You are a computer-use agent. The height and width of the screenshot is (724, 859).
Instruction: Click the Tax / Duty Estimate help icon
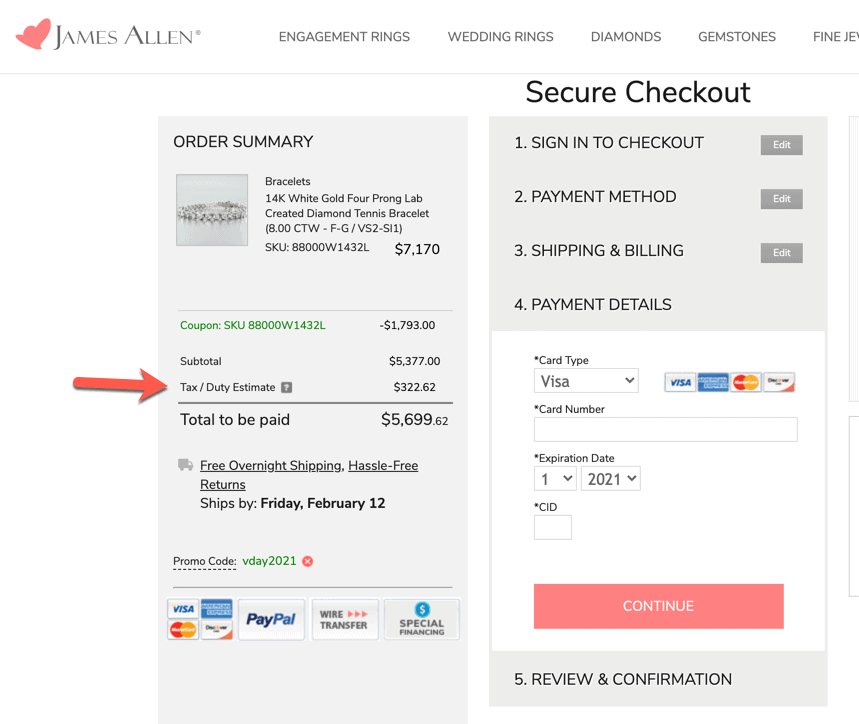[x=286, y=388]
